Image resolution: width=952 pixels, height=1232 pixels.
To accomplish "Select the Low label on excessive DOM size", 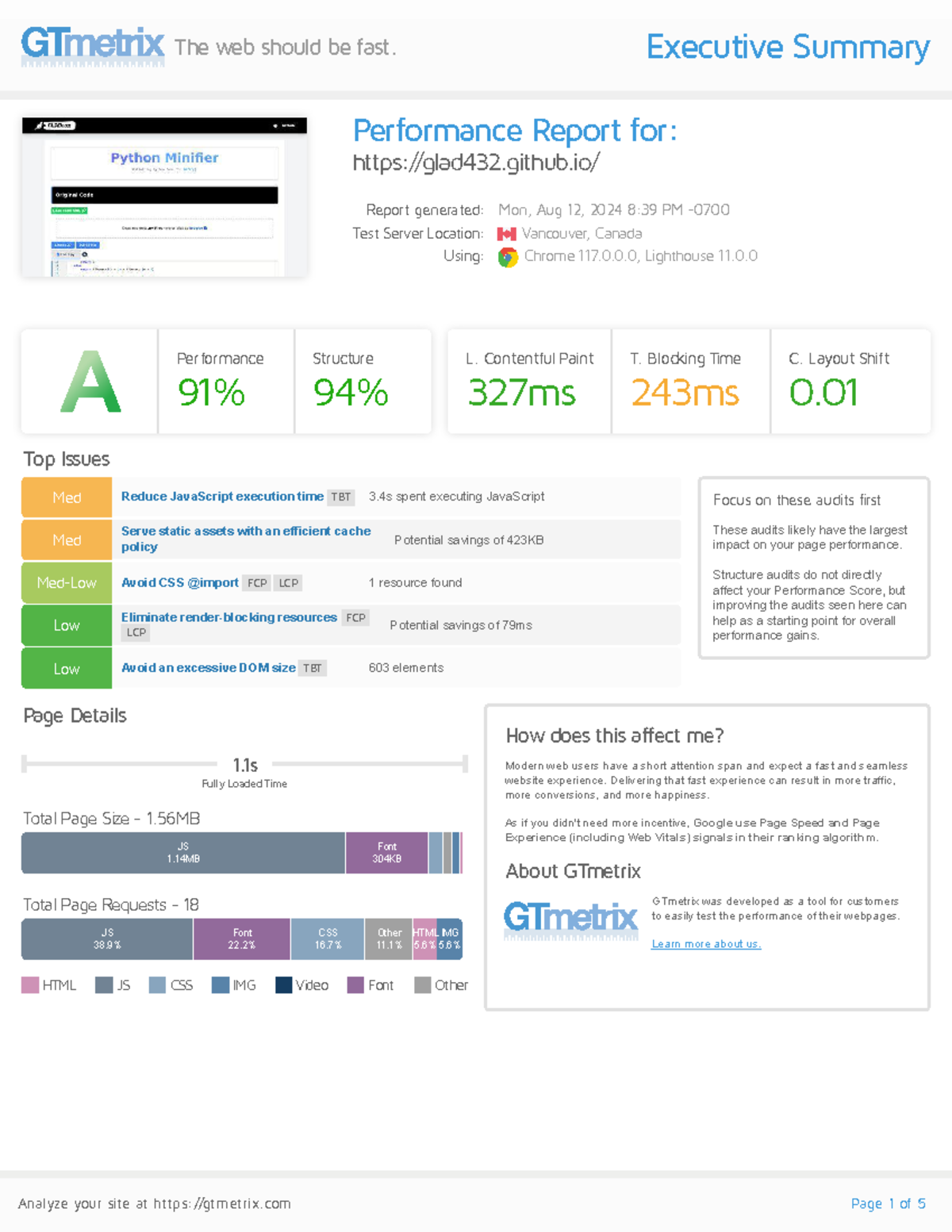I will tap(66, 667).
